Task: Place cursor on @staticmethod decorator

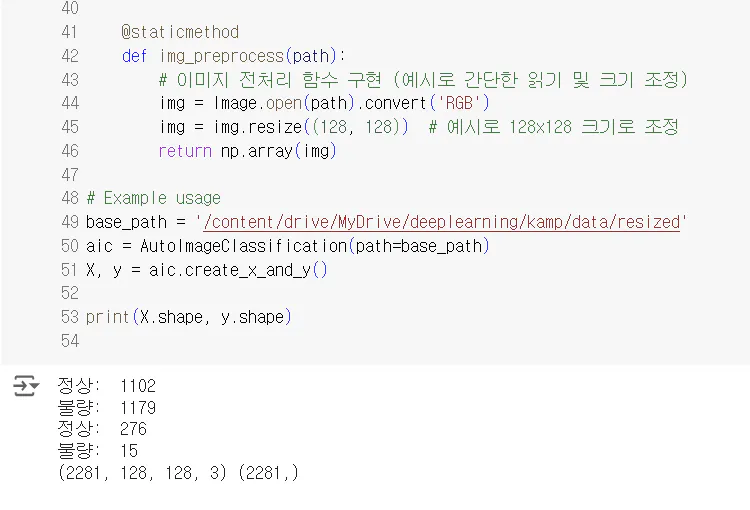Action: 180,32
